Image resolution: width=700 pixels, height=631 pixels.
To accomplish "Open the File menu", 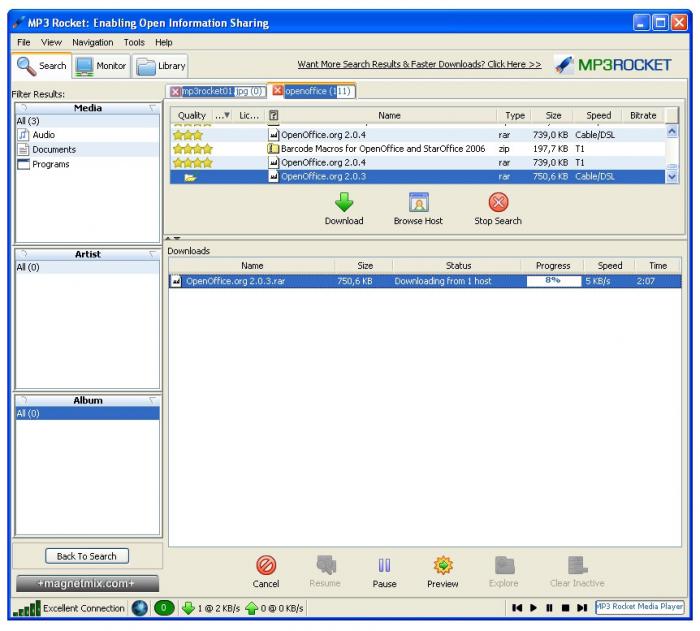I will [x=24, y=42].
